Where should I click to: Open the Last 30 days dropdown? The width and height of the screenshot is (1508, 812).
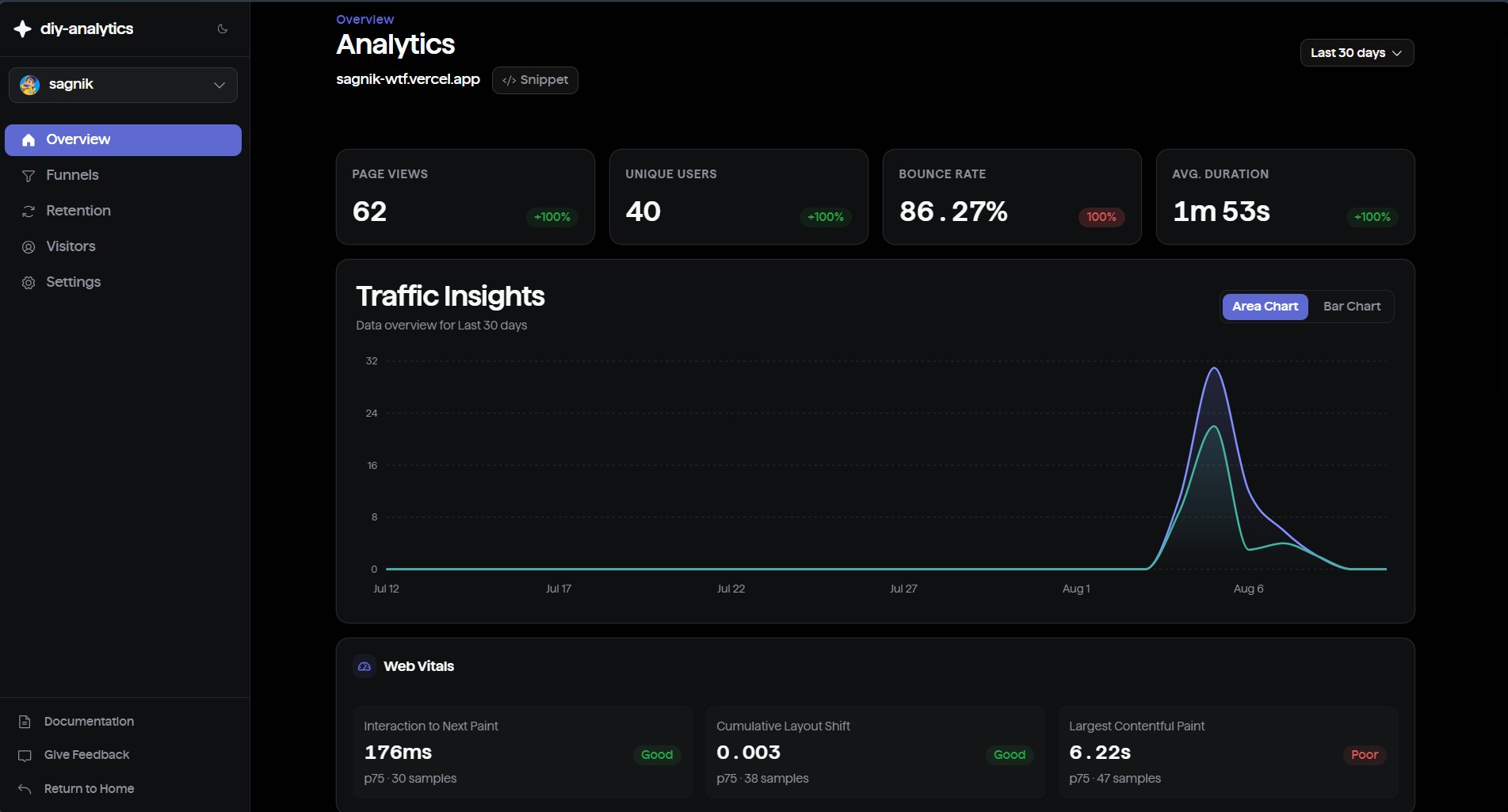pyautogui.click(x=1357, y=53)
